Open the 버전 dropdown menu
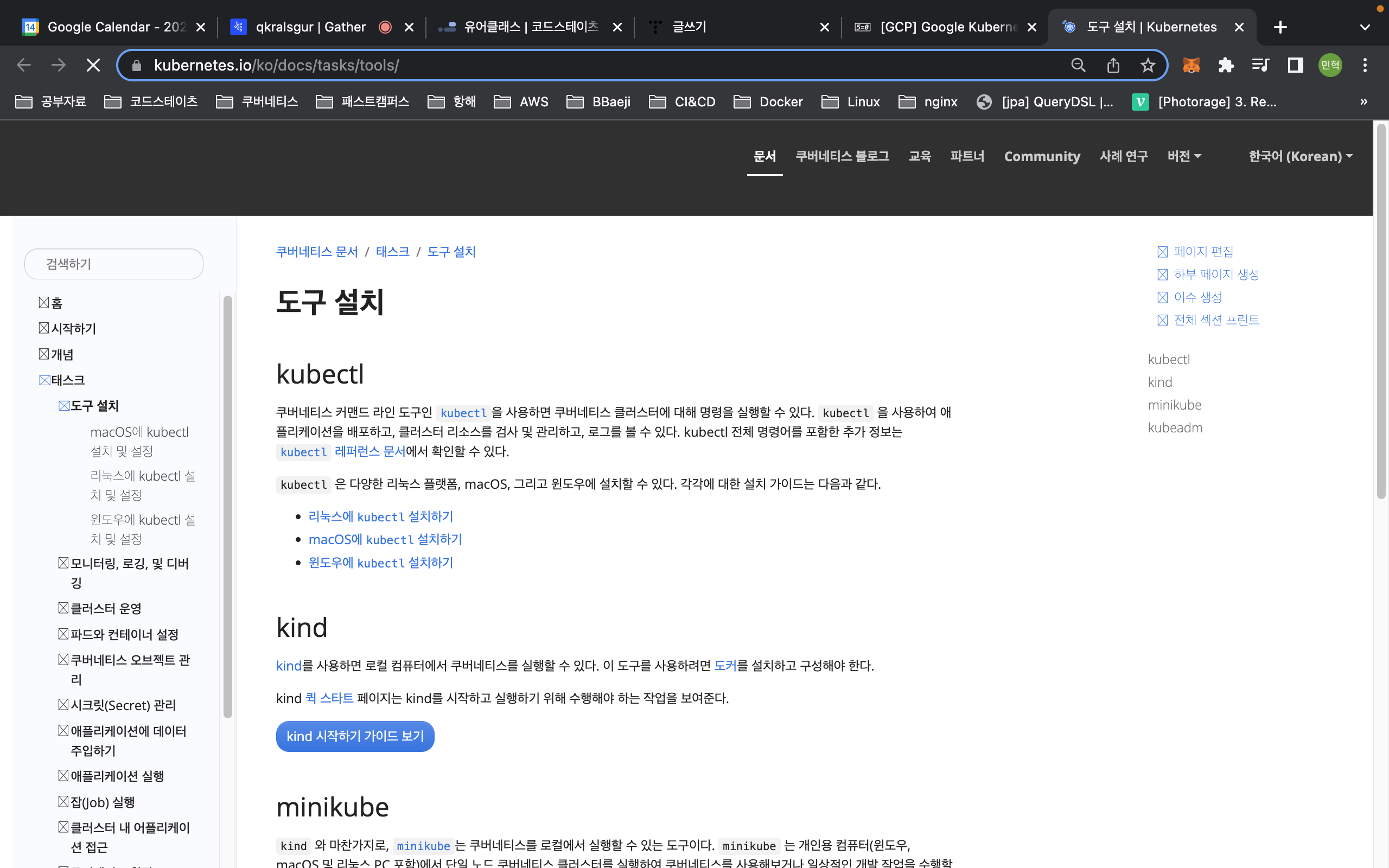Viewport: 1389px width, 868px height. pyautogui.click(x=1183, y=156)
